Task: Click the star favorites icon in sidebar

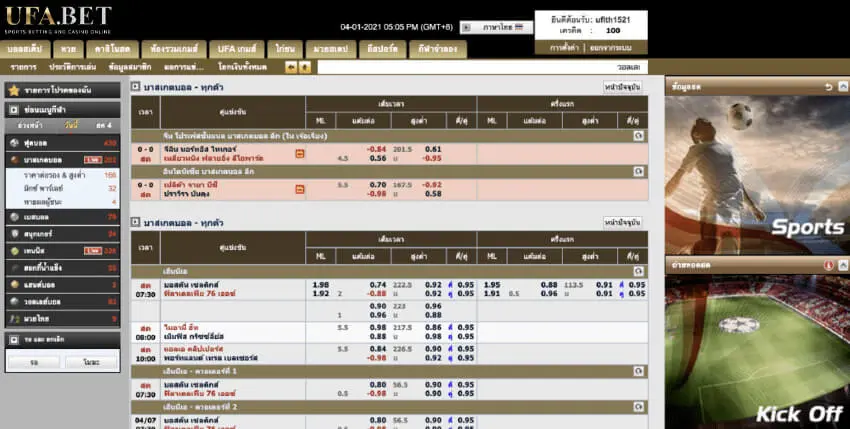Action: [x=14, y=90]
